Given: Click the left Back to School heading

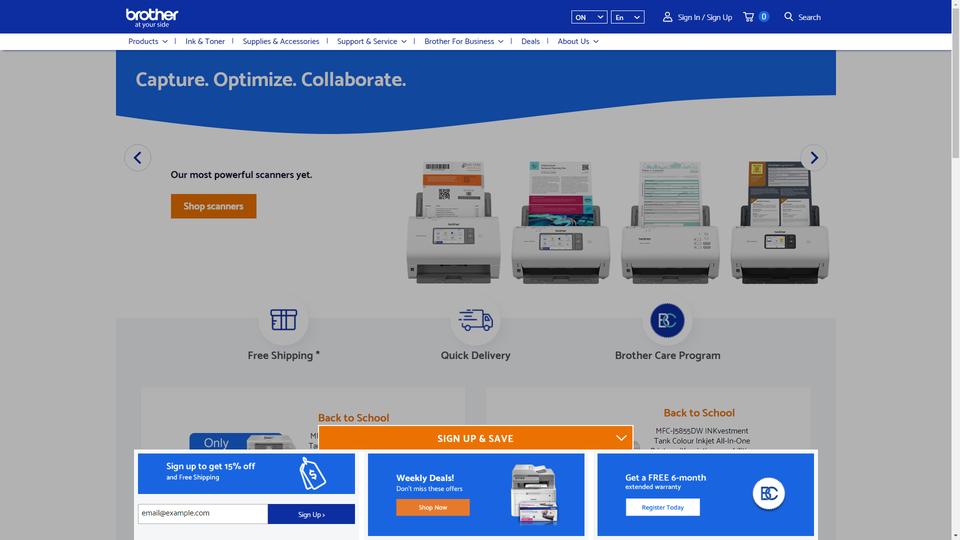Looking at the screenshot, I should click(353, 418).
